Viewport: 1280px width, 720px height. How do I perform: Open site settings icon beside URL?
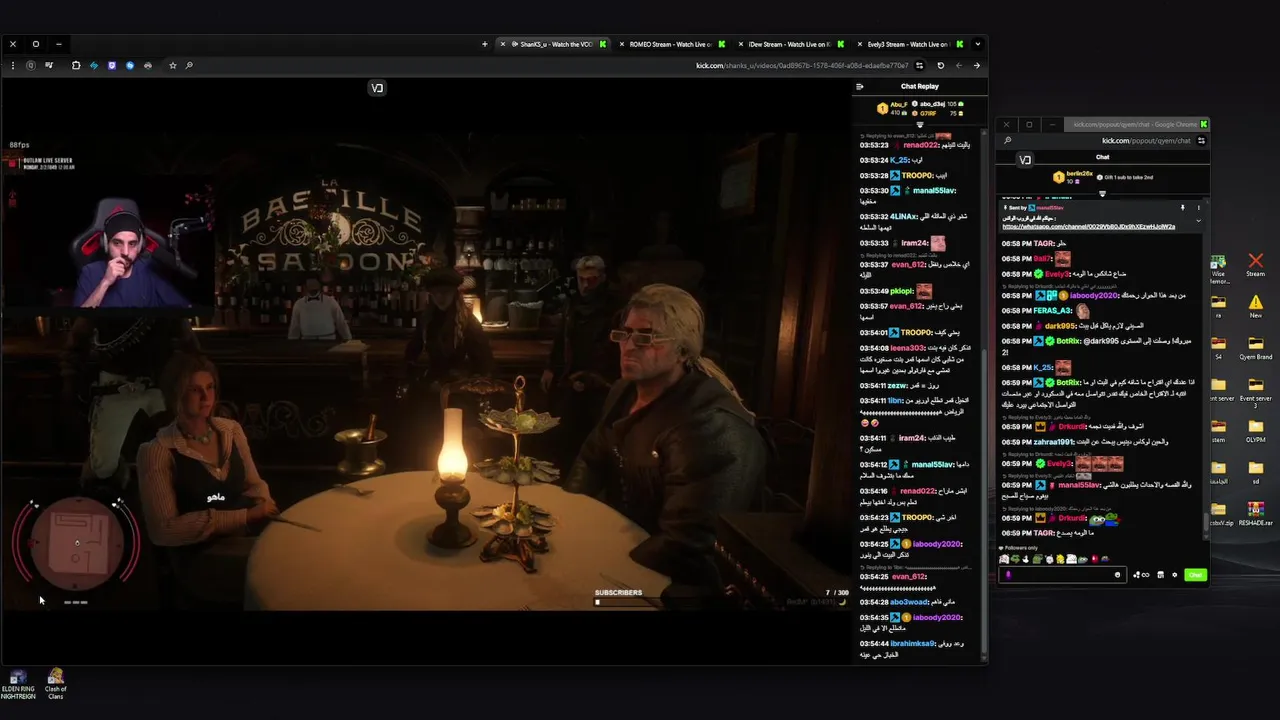919,65
